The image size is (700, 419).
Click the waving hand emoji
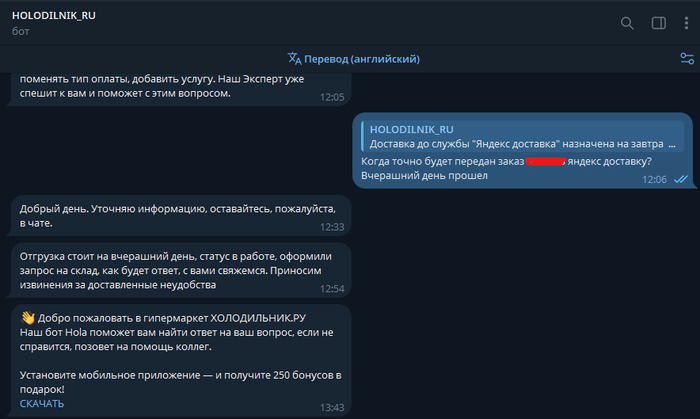coord(27,315)
